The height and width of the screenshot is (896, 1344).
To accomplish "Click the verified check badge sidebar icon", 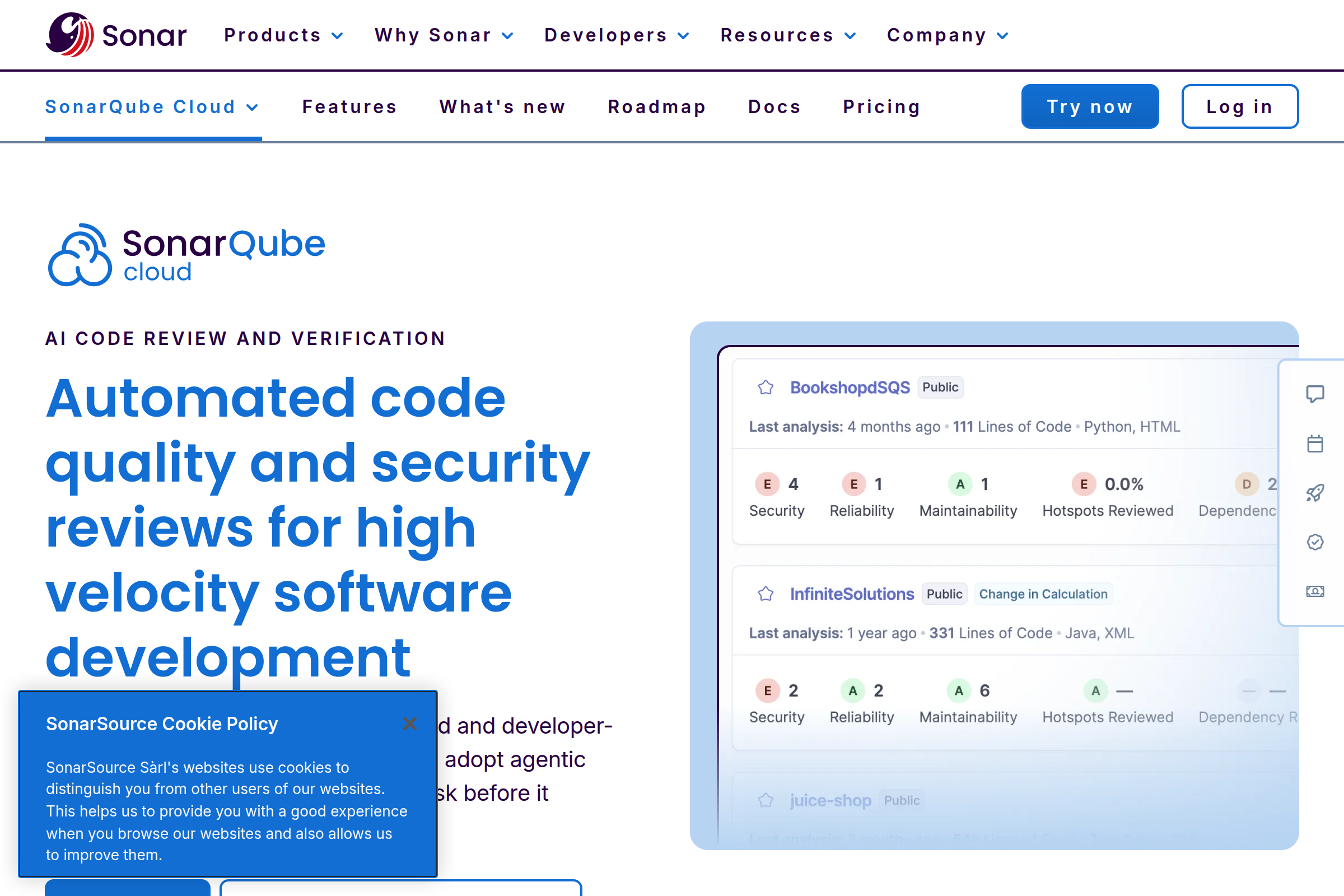I will (1315, 542).
